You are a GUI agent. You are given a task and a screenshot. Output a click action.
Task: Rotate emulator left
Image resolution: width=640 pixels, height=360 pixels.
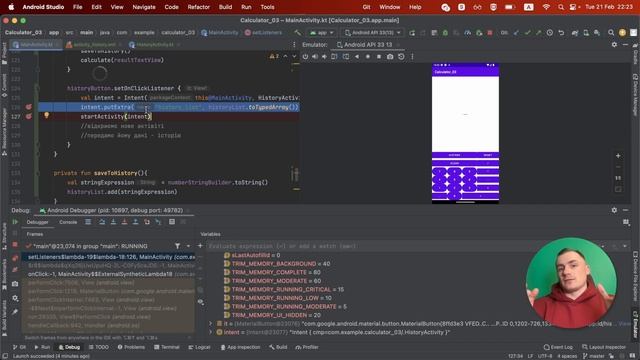tap(334, 57)
